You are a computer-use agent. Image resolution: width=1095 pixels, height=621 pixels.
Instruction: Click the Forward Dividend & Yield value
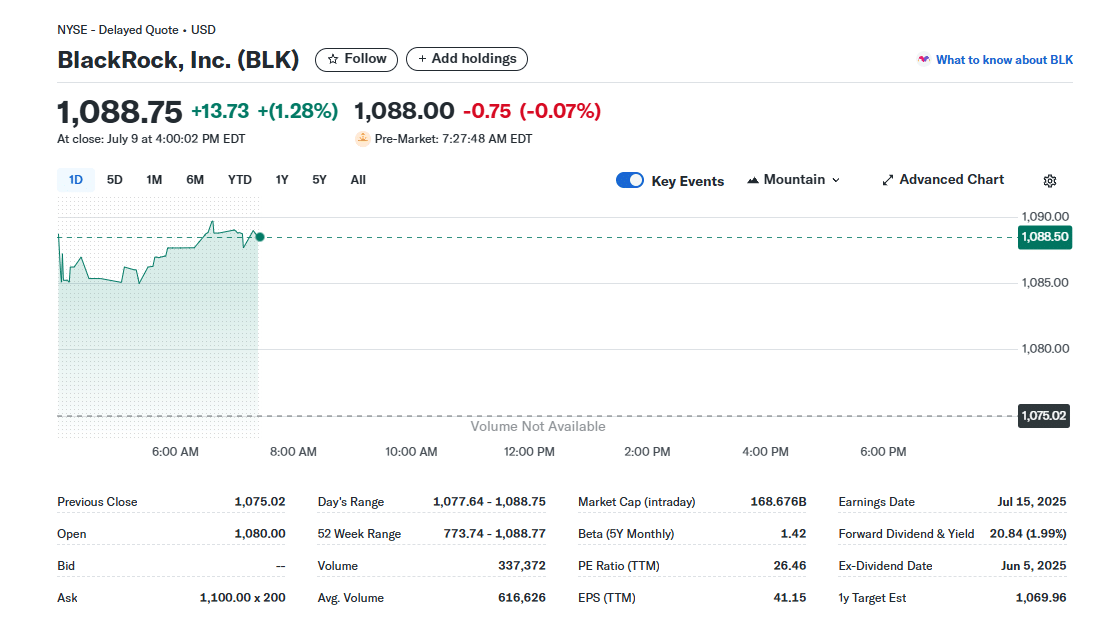[1028, 534]
